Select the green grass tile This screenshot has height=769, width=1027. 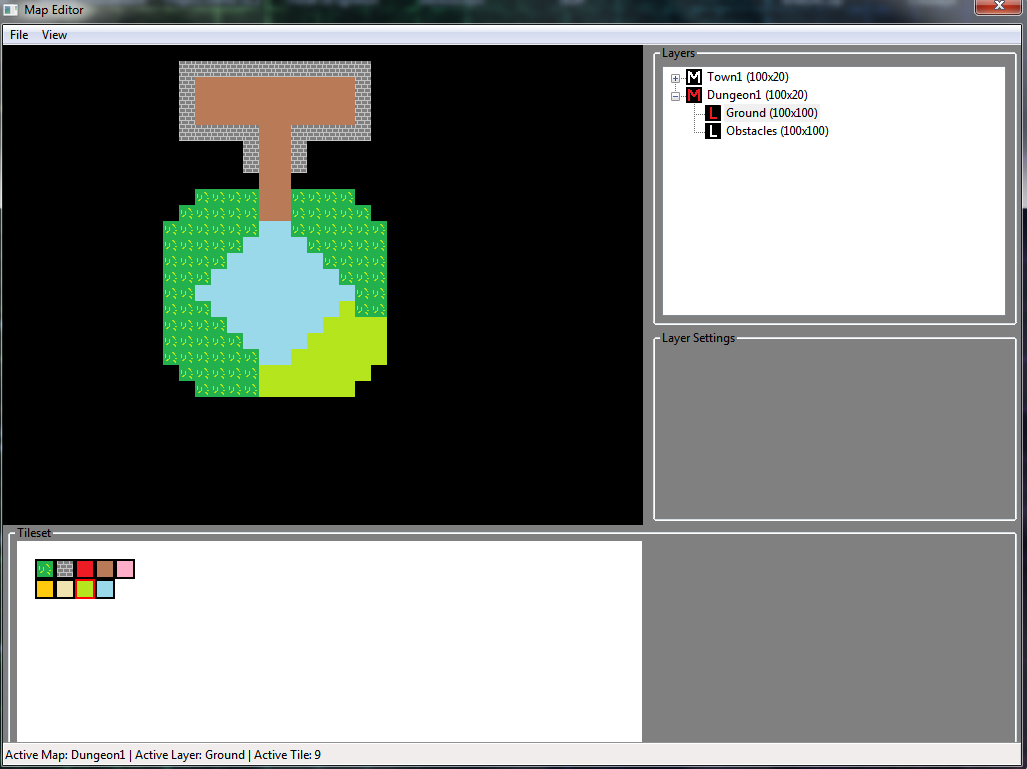coord(45,569)
